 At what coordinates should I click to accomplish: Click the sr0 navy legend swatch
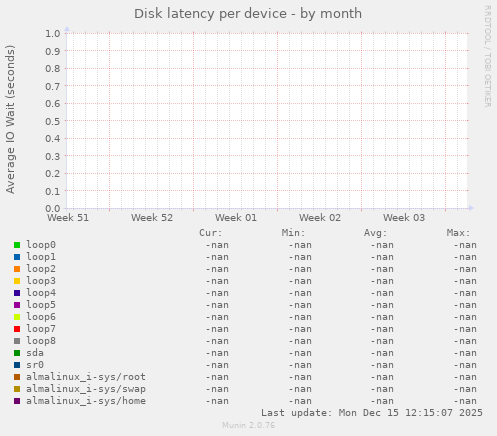pyautogui.click(x=17, y=365)
